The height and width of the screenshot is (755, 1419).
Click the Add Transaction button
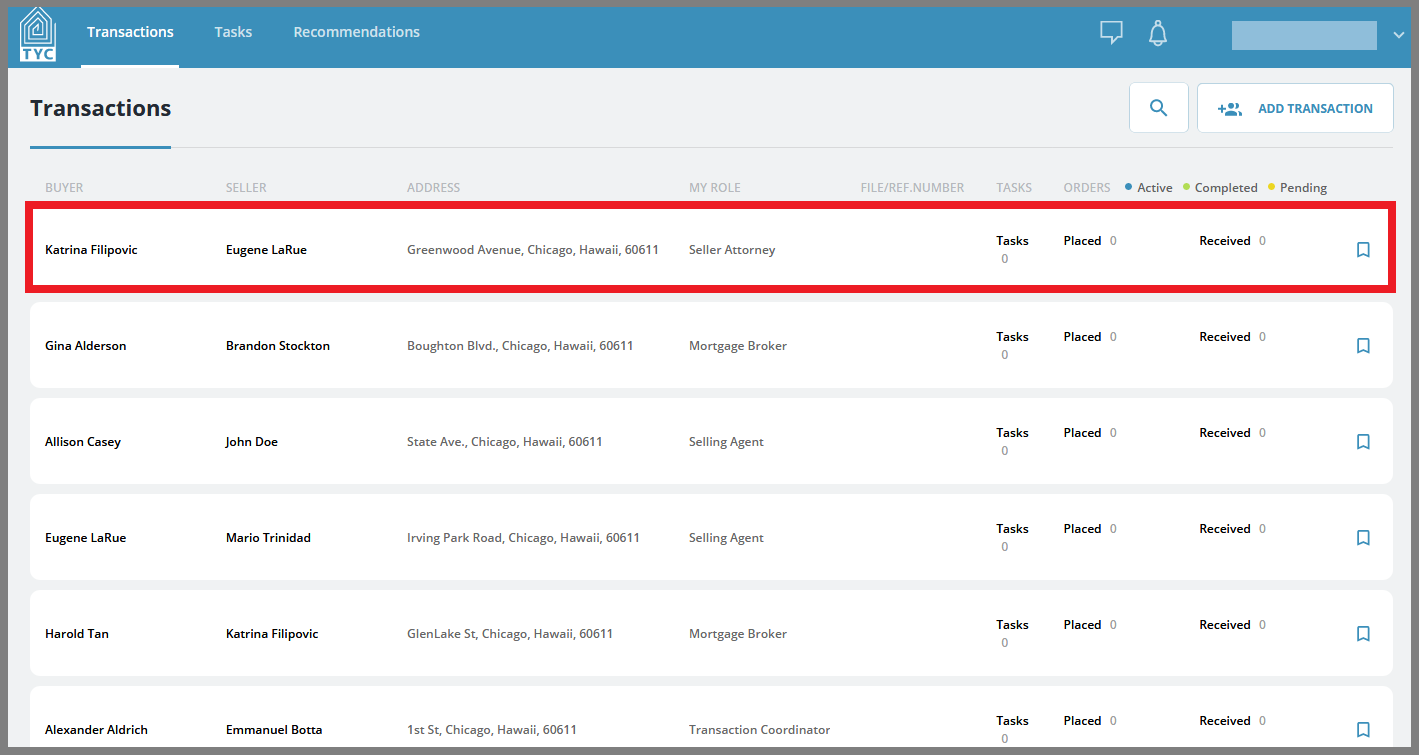pyautogui.click(x=1295, y=108)
